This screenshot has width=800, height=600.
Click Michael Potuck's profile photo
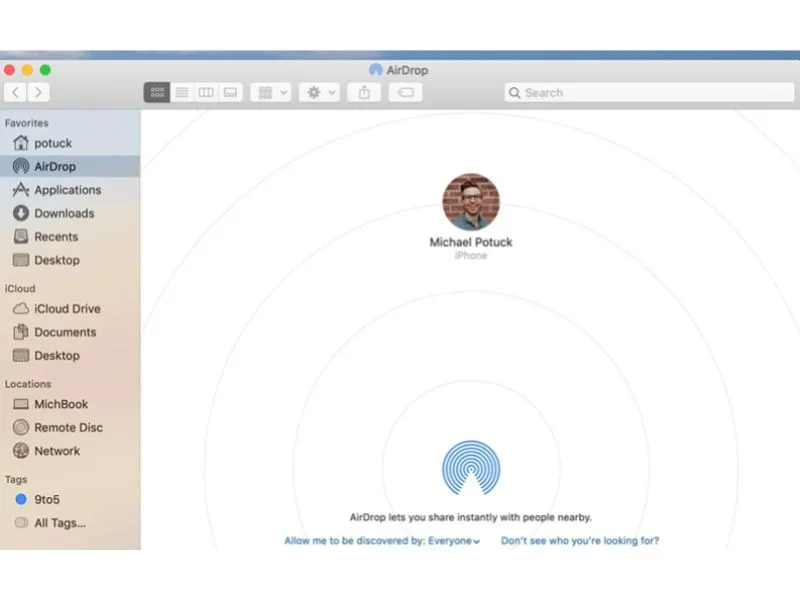coord(471,202)
